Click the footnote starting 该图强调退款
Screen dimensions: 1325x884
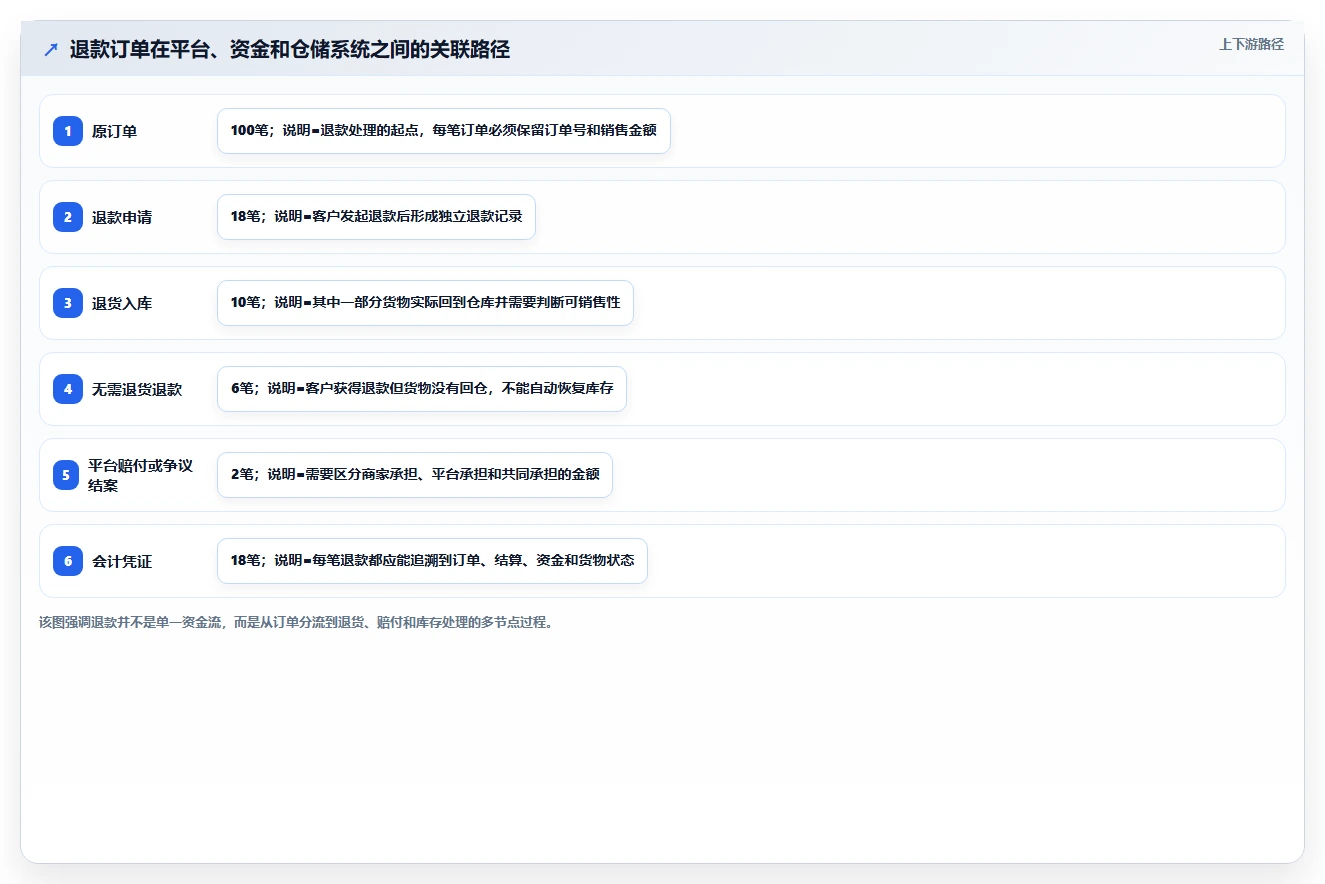(x=296, y=622)
